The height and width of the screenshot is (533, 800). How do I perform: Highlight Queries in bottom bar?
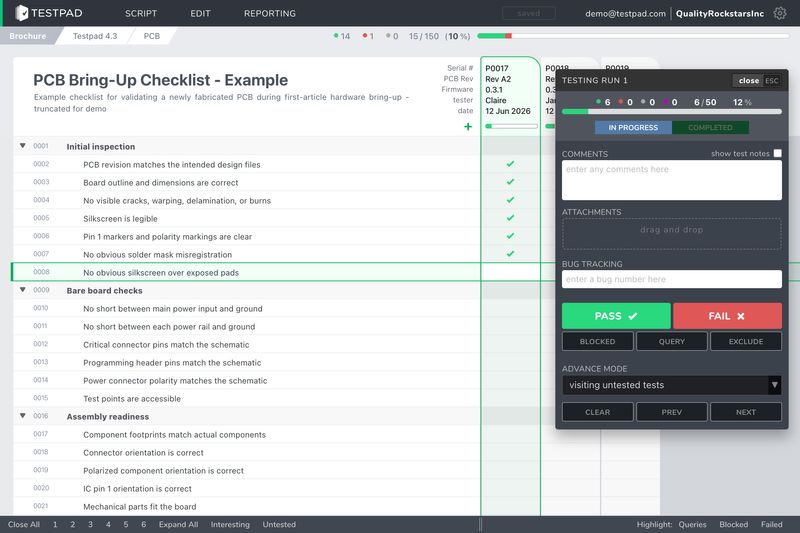(692, 524)
